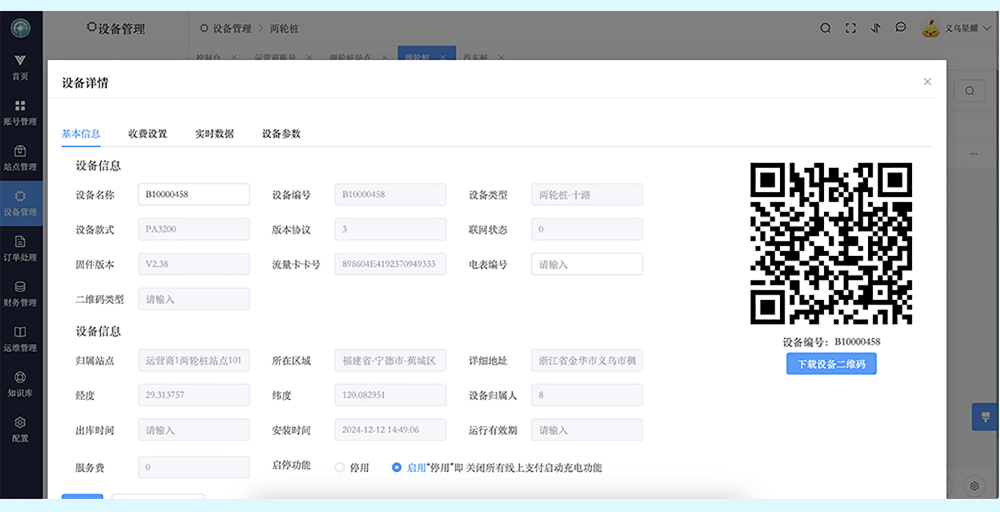This screenshot has width=1000, height=512.
Task: Click the blue three-dots more icon
Action: [x=974, y=154]
